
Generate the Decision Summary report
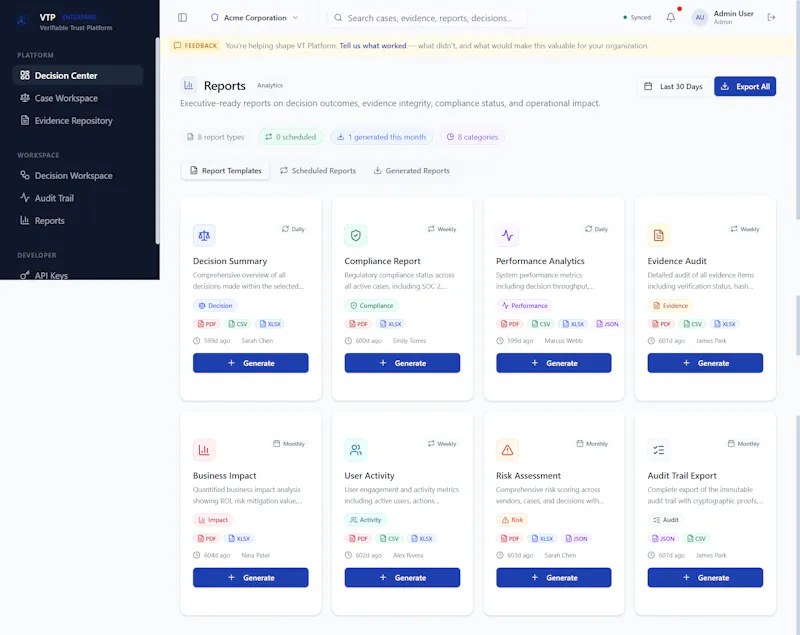(251, 363)
